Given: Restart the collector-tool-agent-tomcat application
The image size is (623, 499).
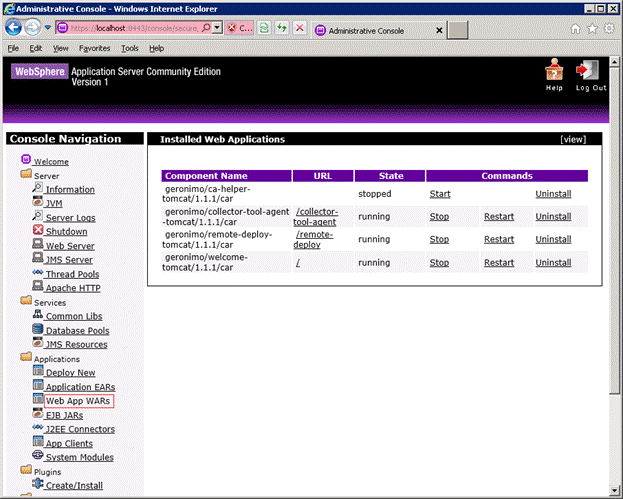Looking at the screenshot, I should pos(499,217).
